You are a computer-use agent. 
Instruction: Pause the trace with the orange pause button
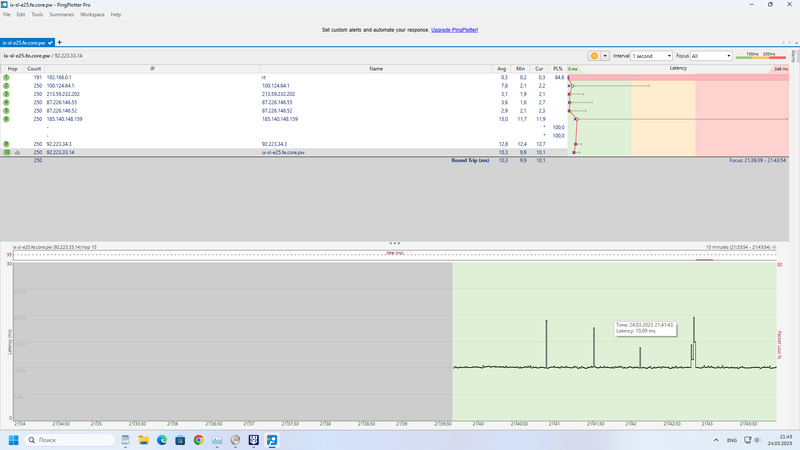click(x=594, y=56)
